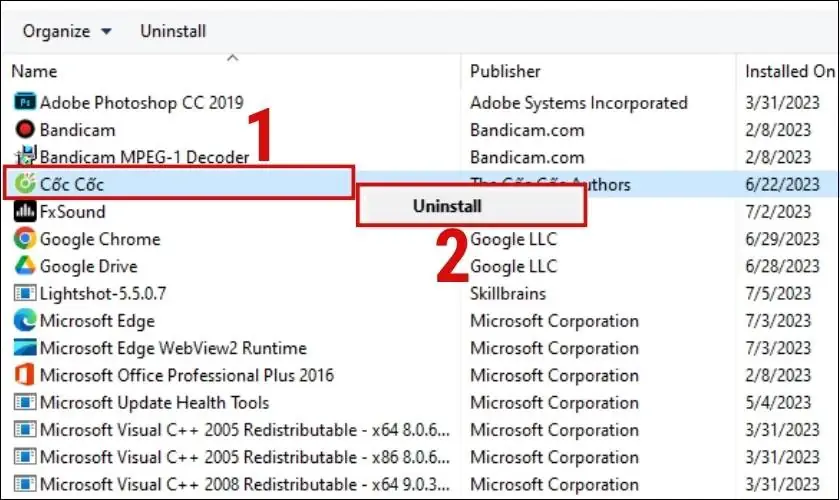
Task: Select Visual C++ 2005 Redistributable x86 name
Action: pos(245,458)
